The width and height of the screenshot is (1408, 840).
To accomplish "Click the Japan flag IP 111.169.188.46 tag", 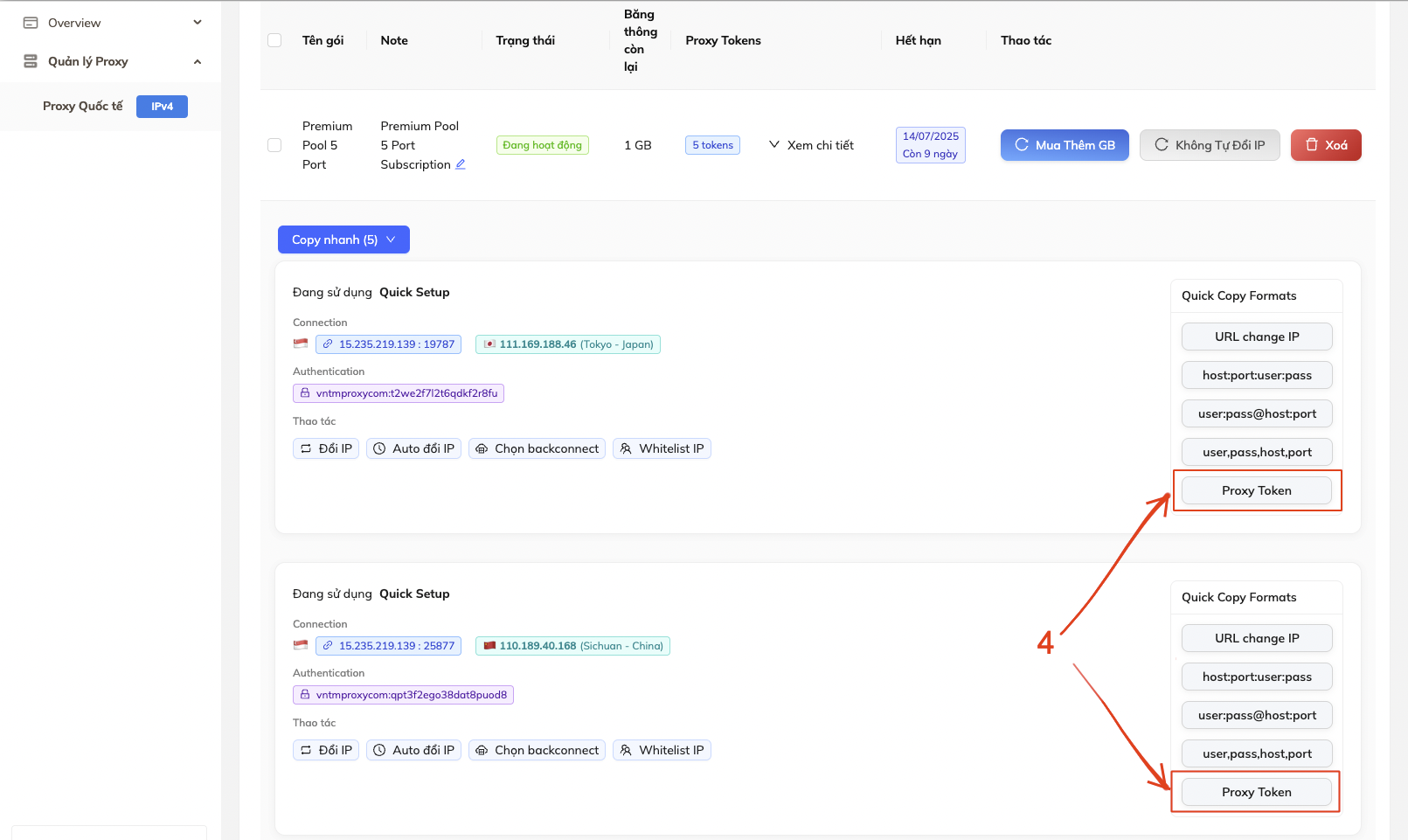I will (x=568, y=344).
